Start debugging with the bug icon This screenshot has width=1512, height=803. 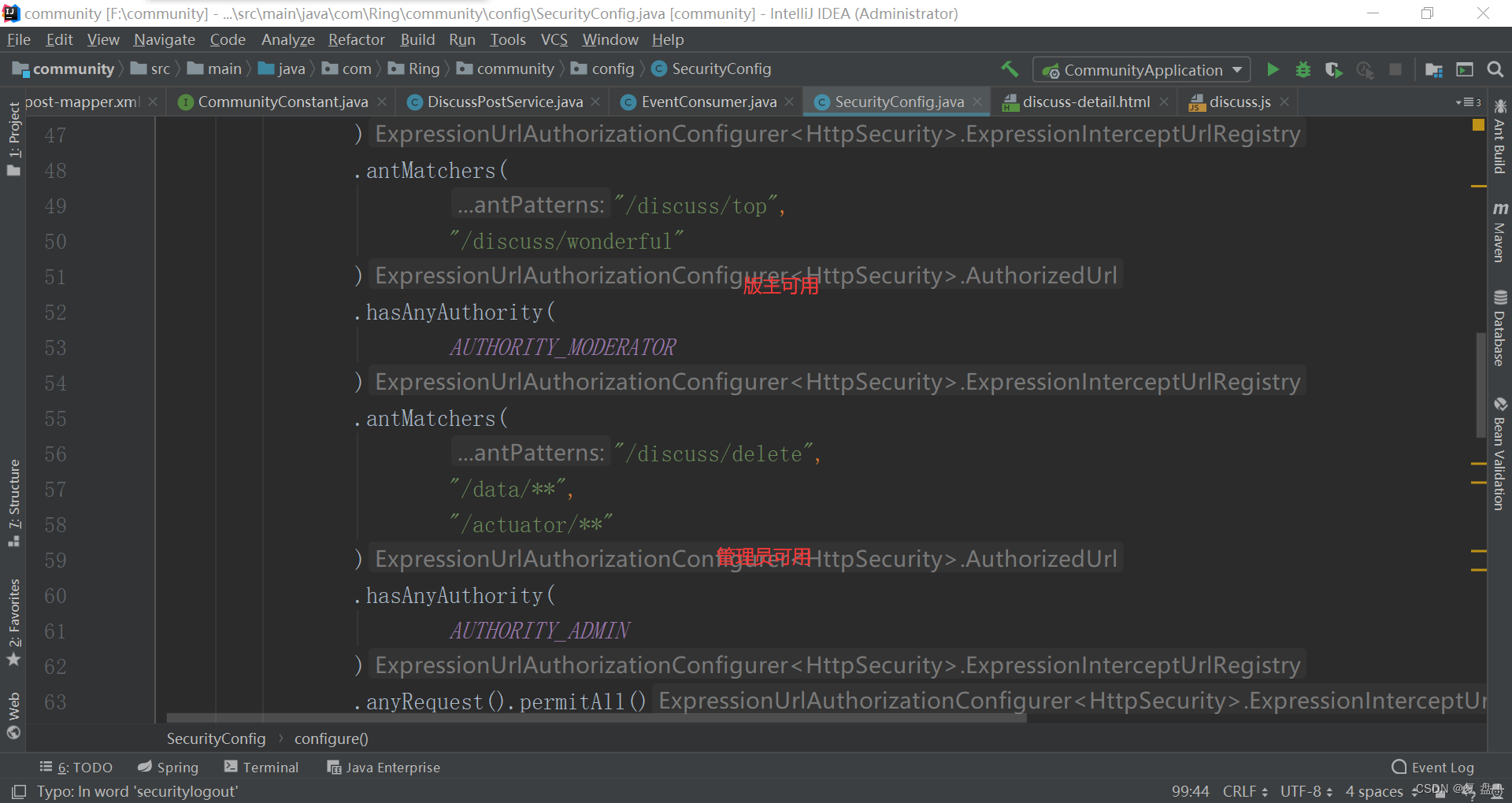point(1303,69)
